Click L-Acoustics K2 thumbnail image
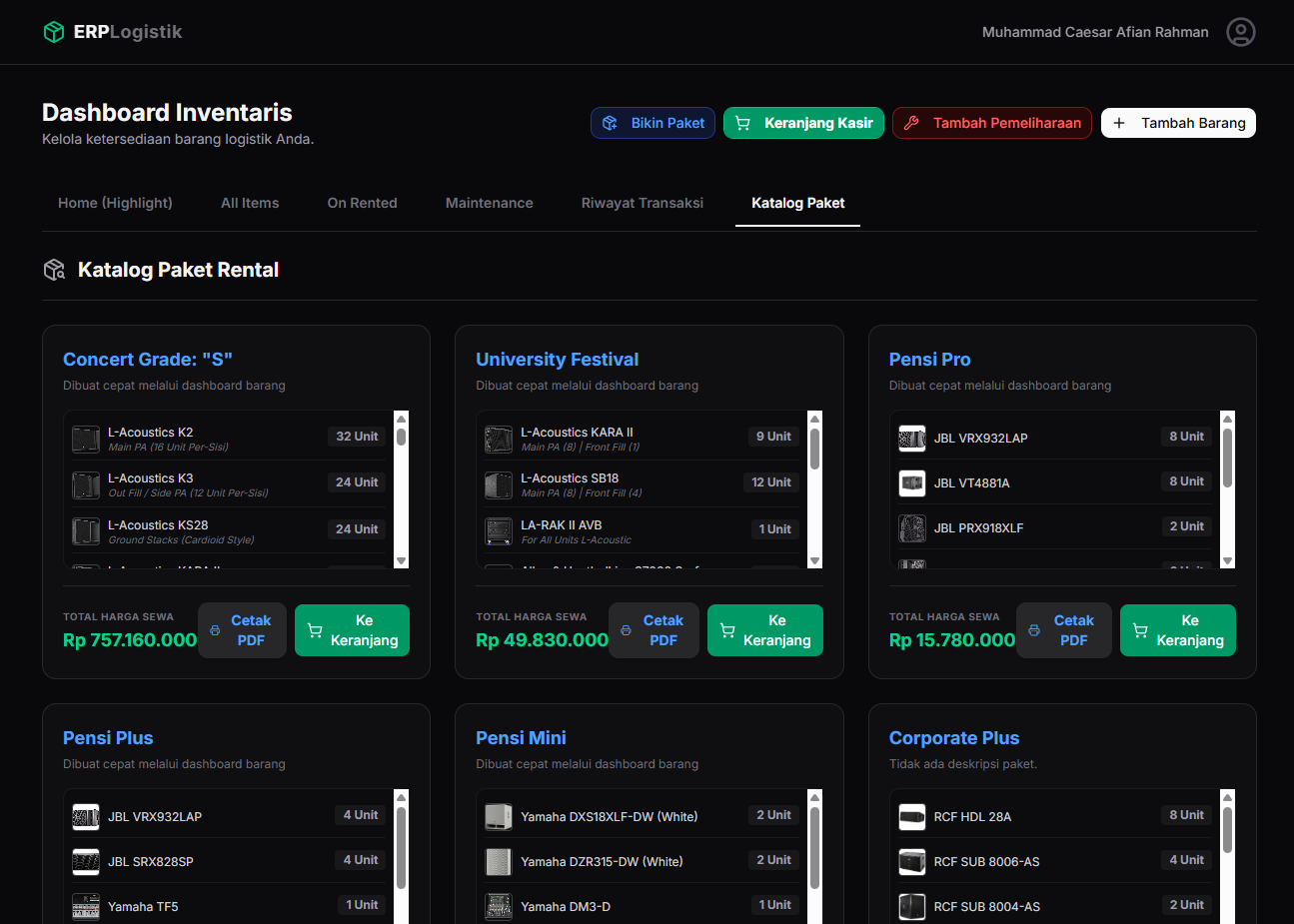The image size is (1294, 924). 86,439
